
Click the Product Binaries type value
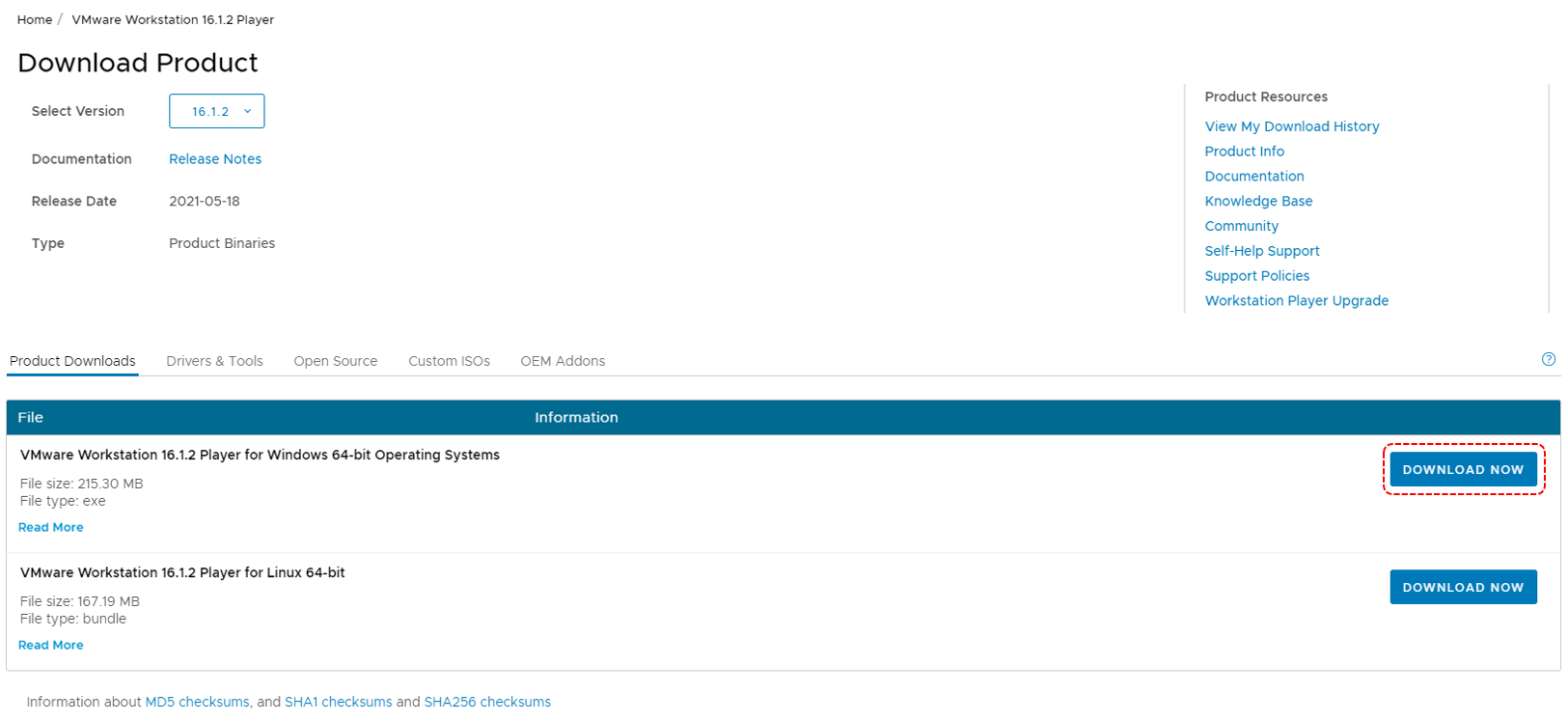click(222, 243)
